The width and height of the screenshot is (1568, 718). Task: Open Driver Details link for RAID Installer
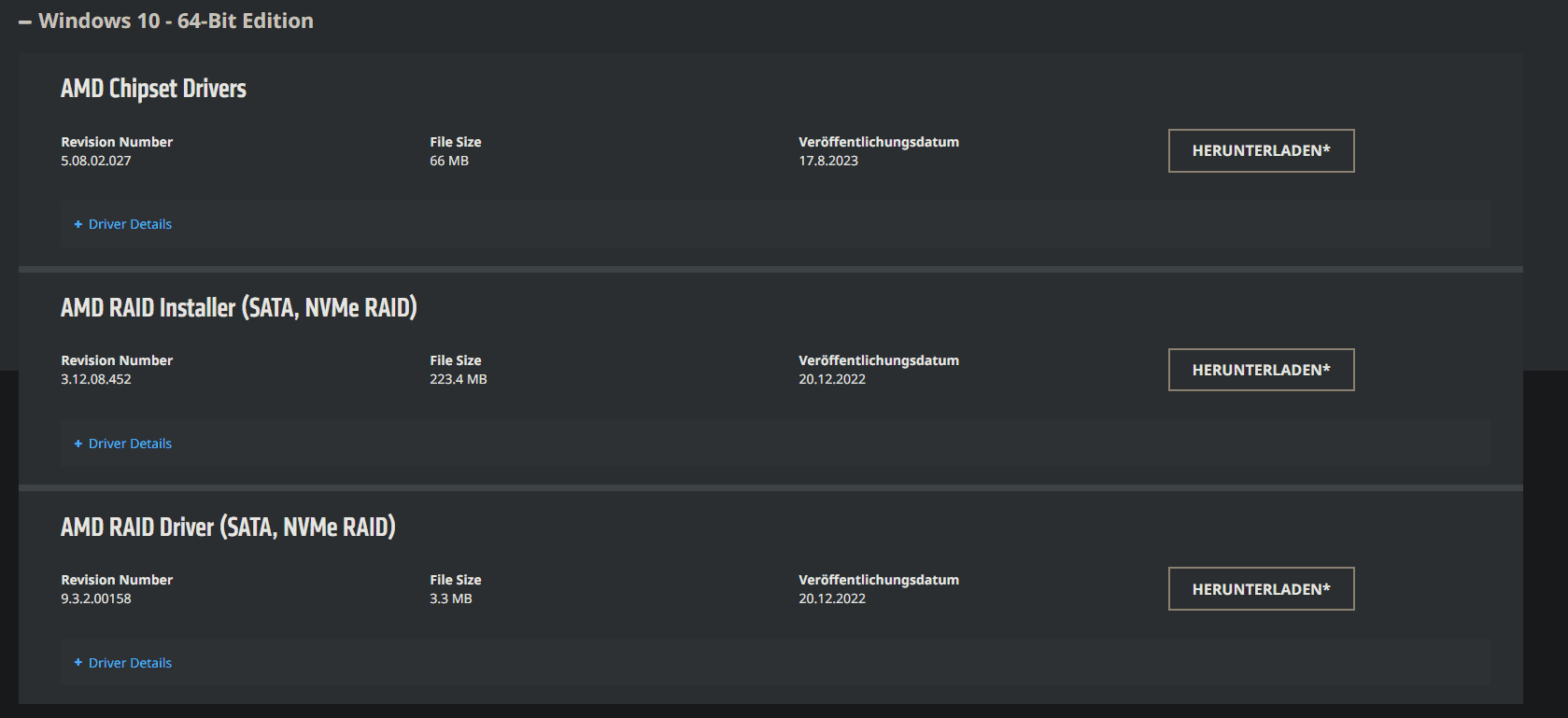coord(130,443)
